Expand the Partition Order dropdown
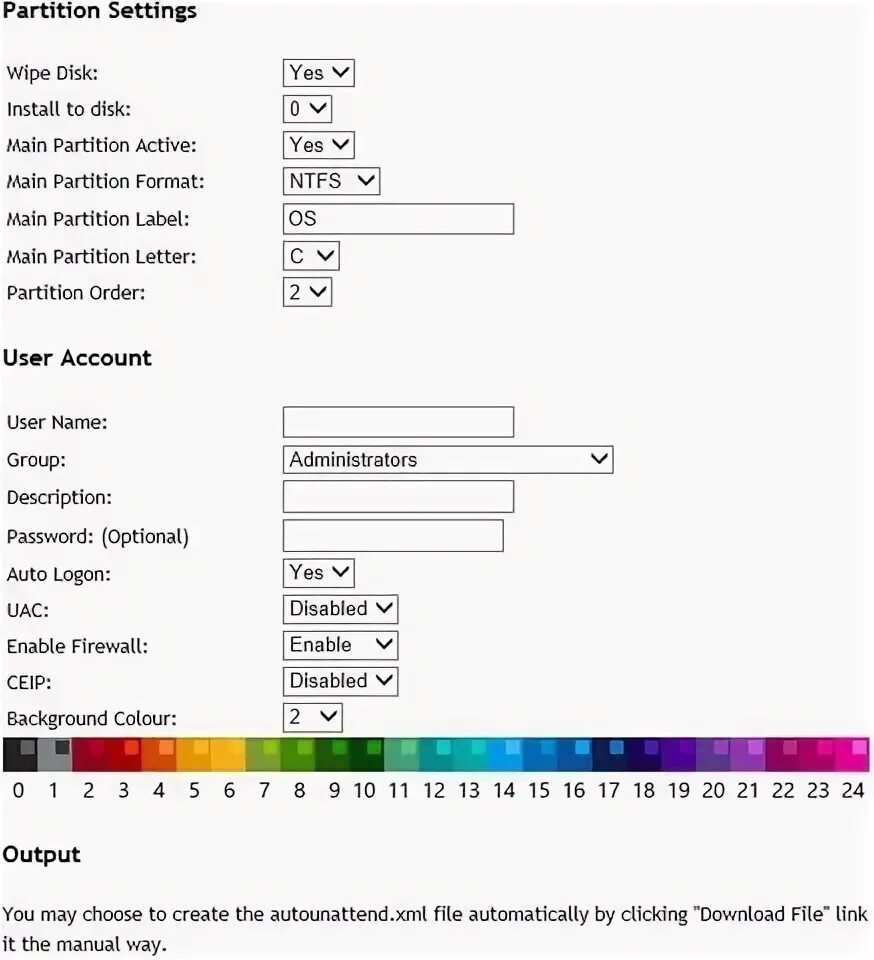This screenshot has height=960, width=874. pos(307,293)
